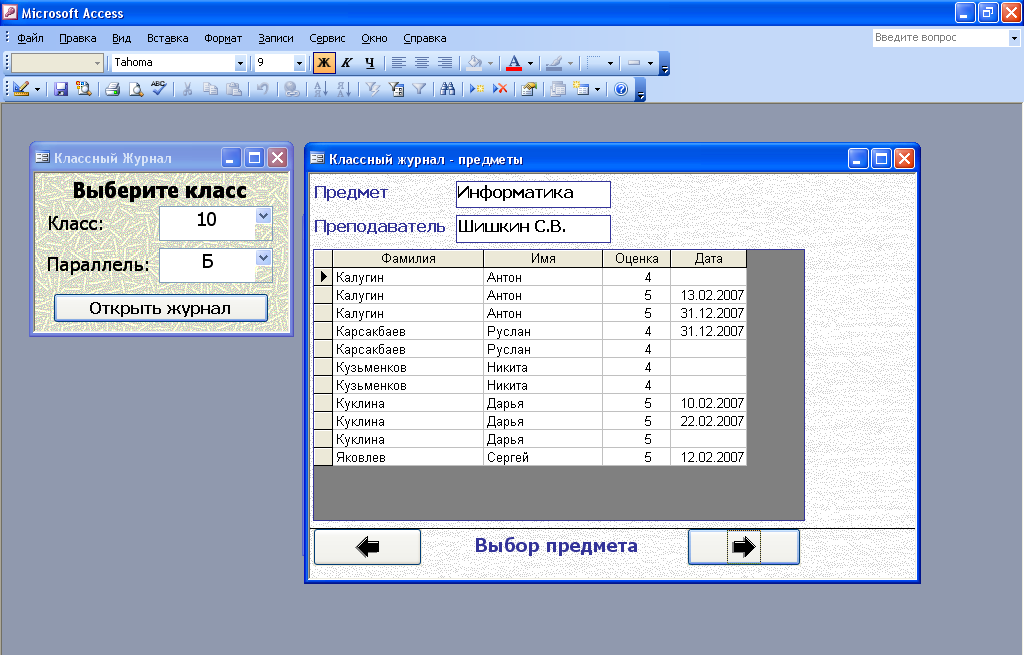Open the Вид menu
1024x655 pixels.
(121, 39)
